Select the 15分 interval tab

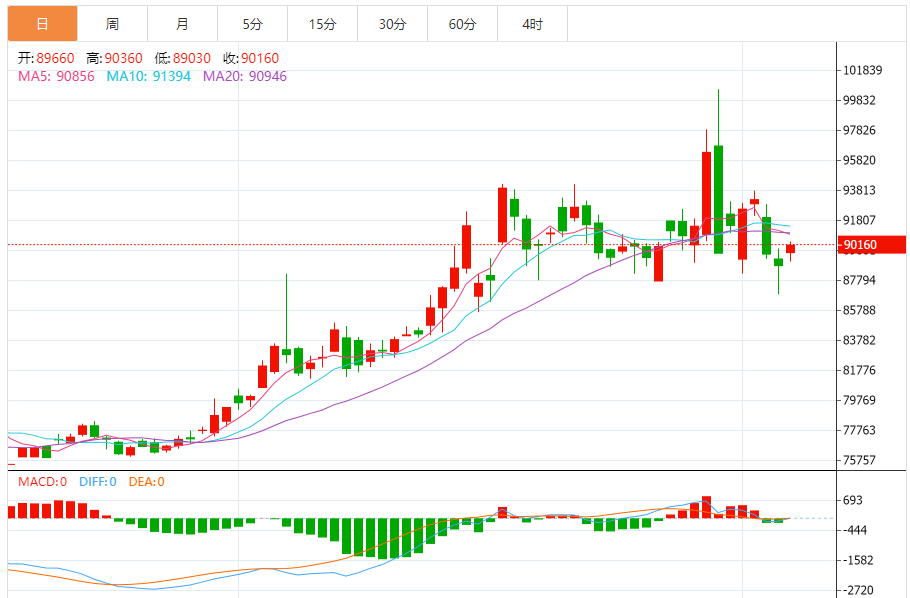click(322, 24)
